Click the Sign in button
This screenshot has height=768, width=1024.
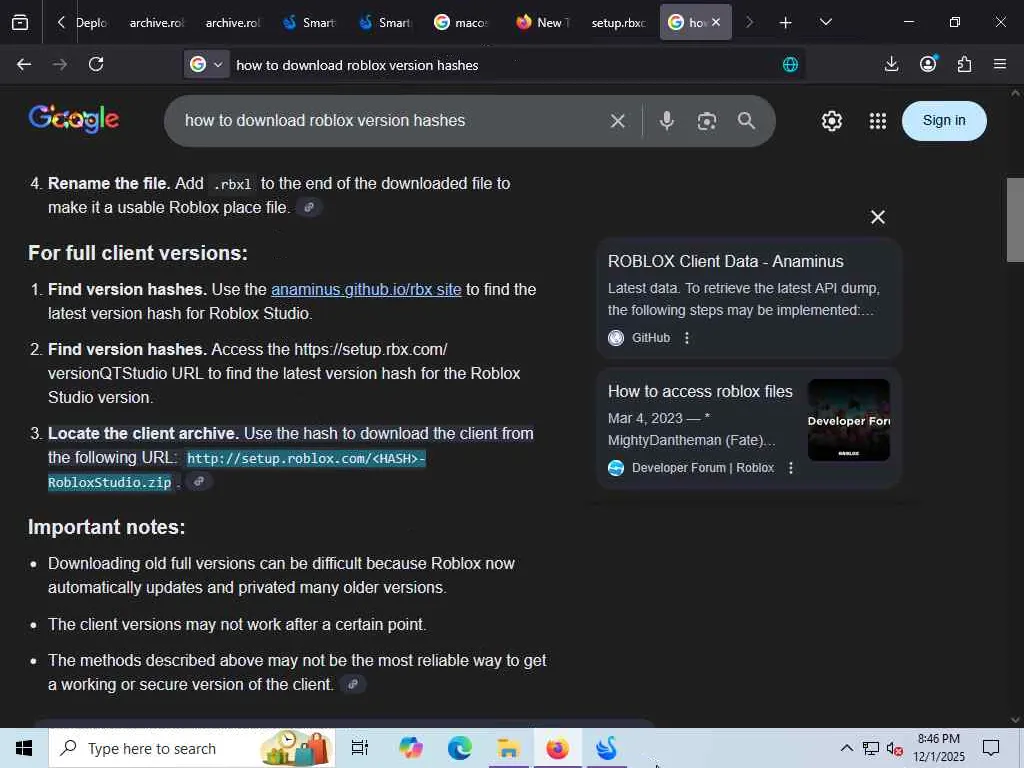point(944,121)
